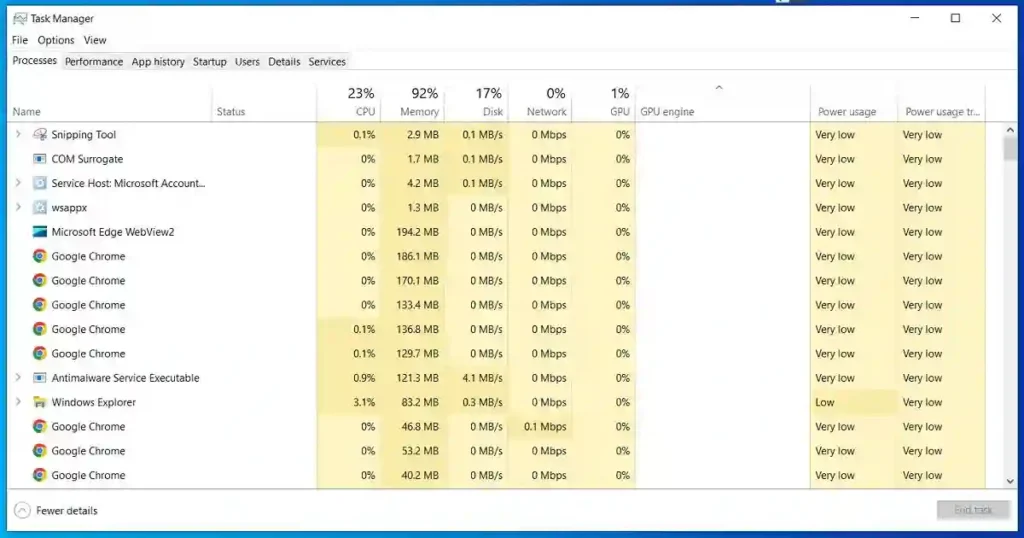Expand the Snipping Tool process group

pos(18,134)
